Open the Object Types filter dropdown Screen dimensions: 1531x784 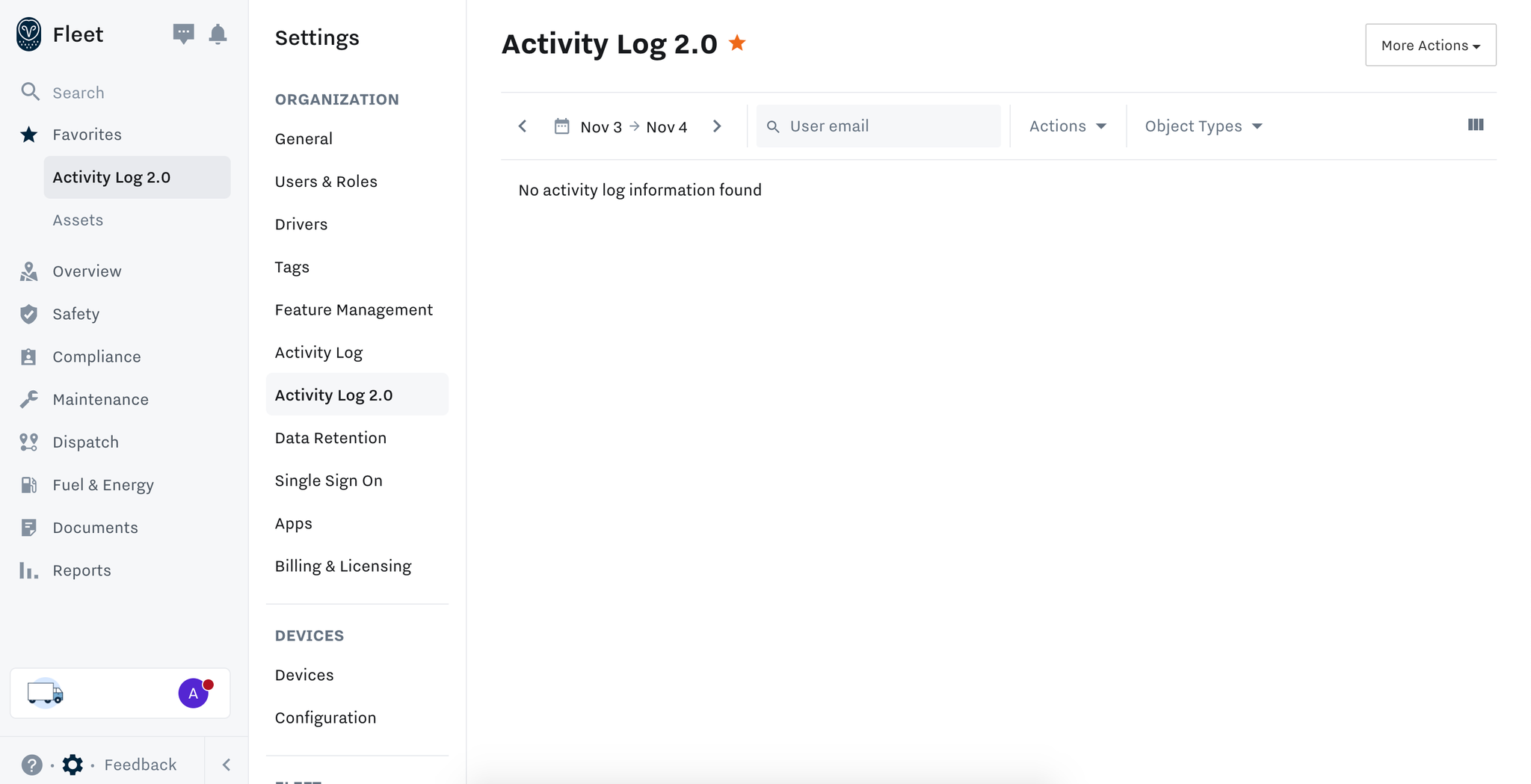tap(1203, 126)
